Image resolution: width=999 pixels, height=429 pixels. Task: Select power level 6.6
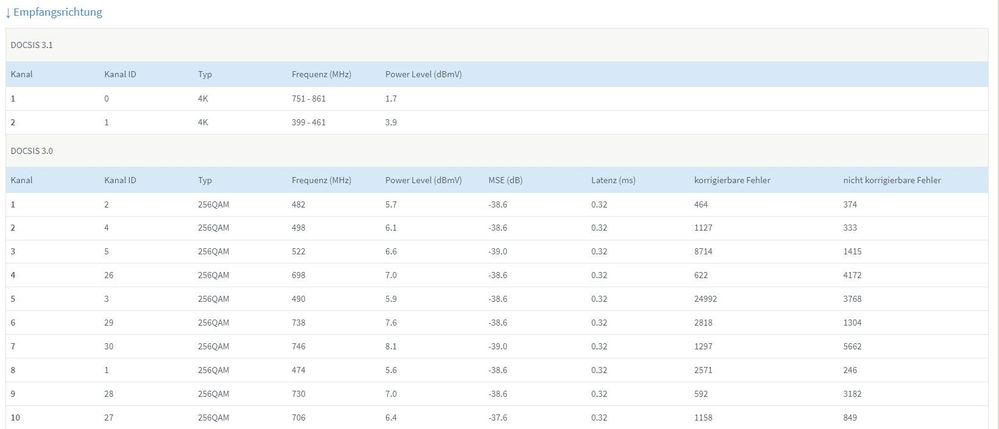click(x=391, y=252)
